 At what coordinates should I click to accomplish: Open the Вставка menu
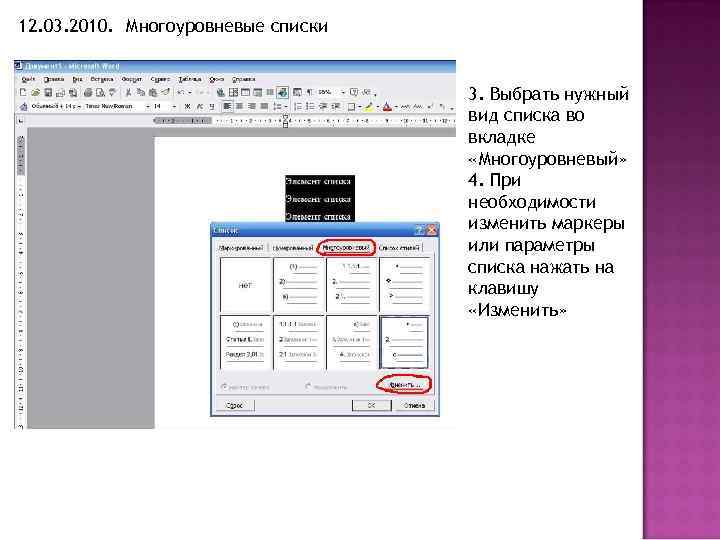[x=101, y=79]
